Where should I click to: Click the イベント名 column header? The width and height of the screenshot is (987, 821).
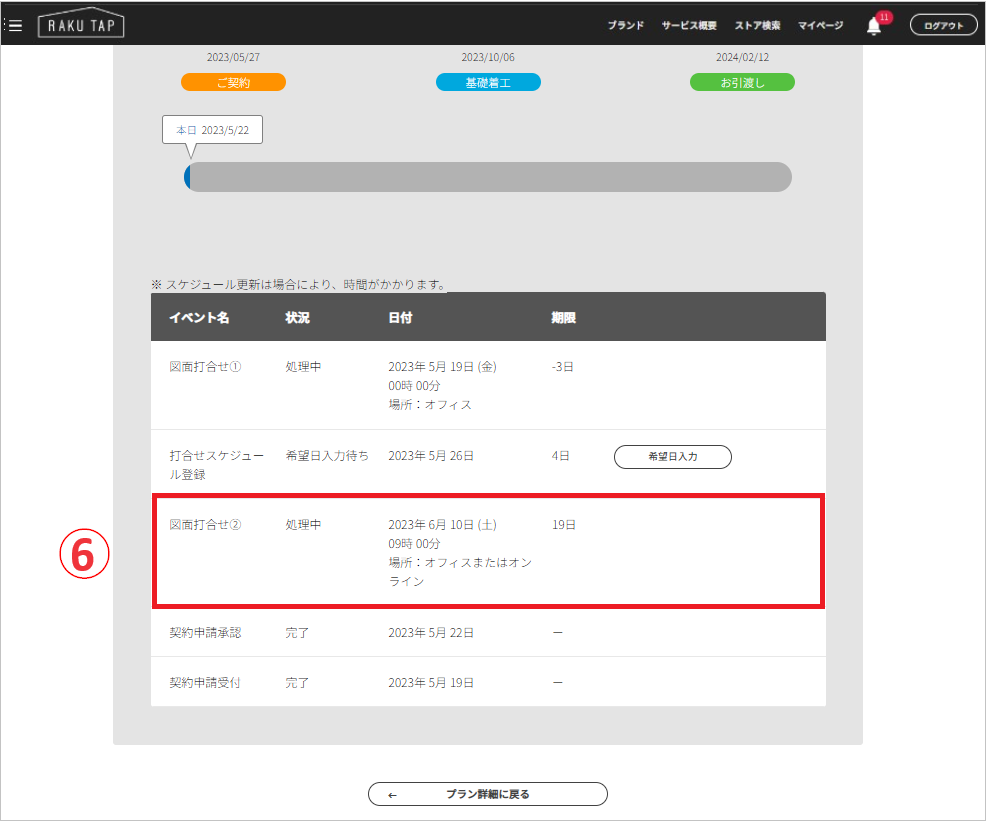pos(199,317)
